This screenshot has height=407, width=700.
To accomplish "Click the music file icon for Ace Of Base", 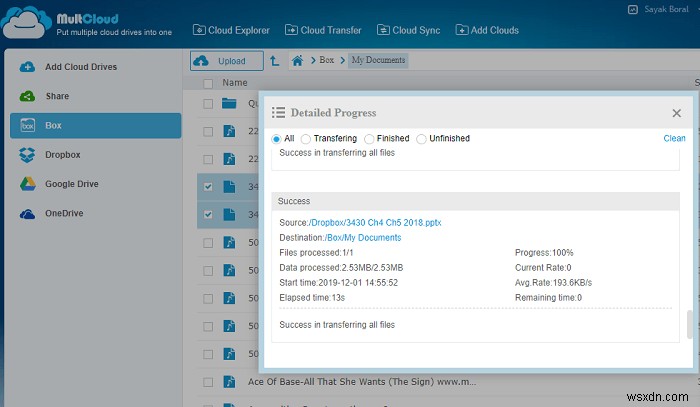I will 229,382.
